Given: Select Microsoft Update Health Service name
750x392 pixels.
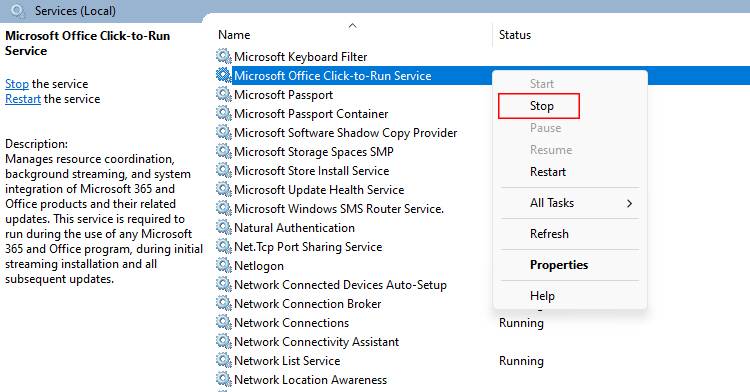Looking at the screenshot, I should click(x=319, y=190).
